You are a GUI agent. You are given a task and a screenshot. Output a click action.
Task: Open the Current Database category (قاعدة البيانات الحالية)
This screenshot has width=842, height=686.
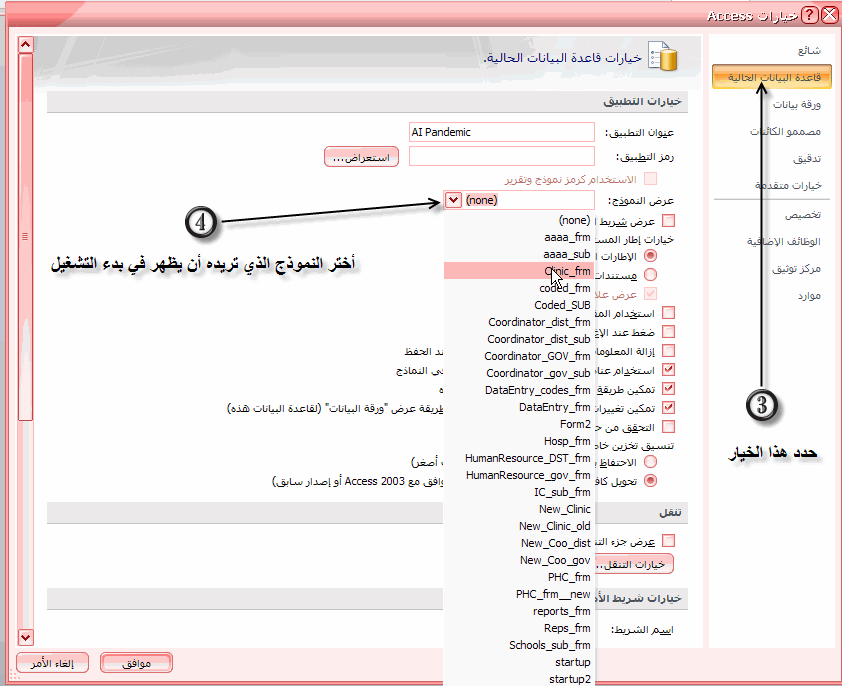772,77
